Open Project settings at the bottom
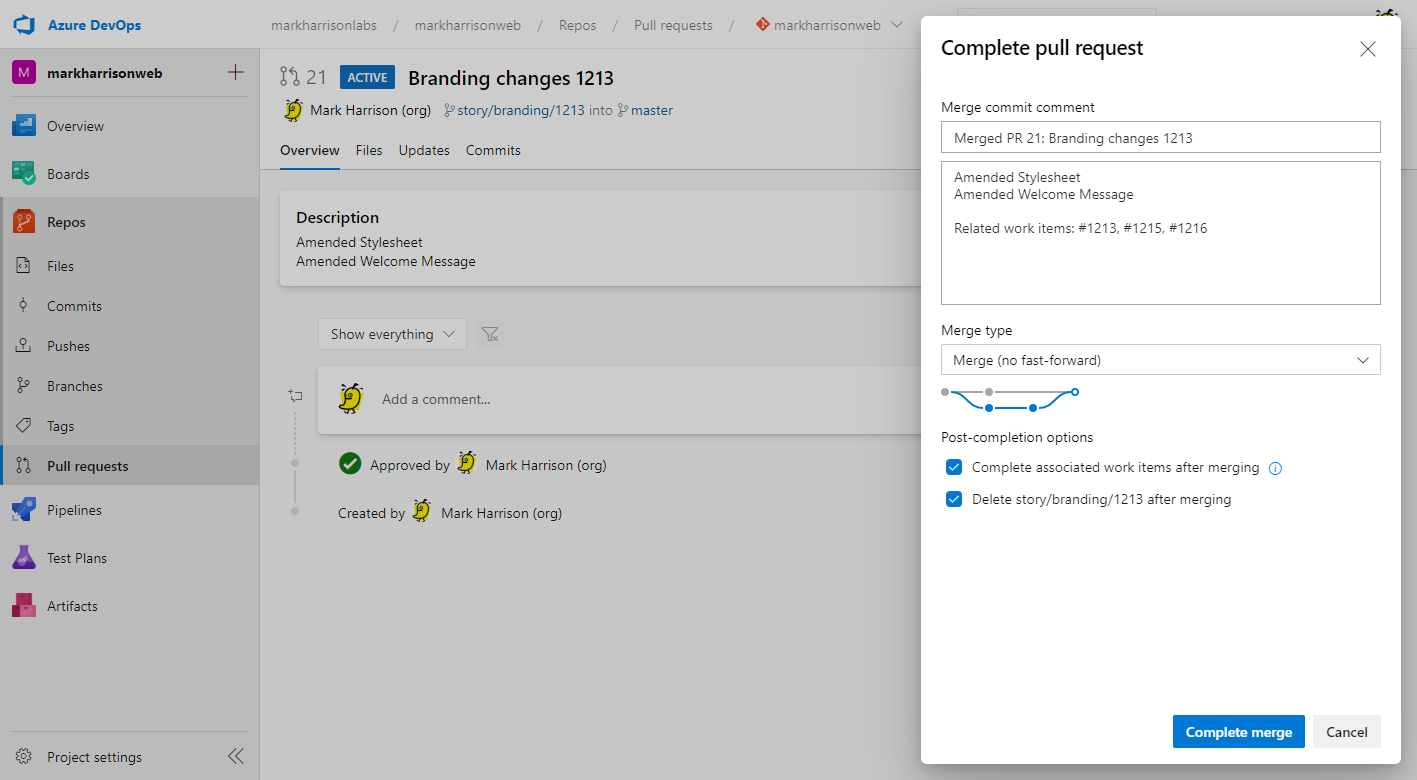The width and height of the screenshot is (1417, 780). (x=94, y=757)
